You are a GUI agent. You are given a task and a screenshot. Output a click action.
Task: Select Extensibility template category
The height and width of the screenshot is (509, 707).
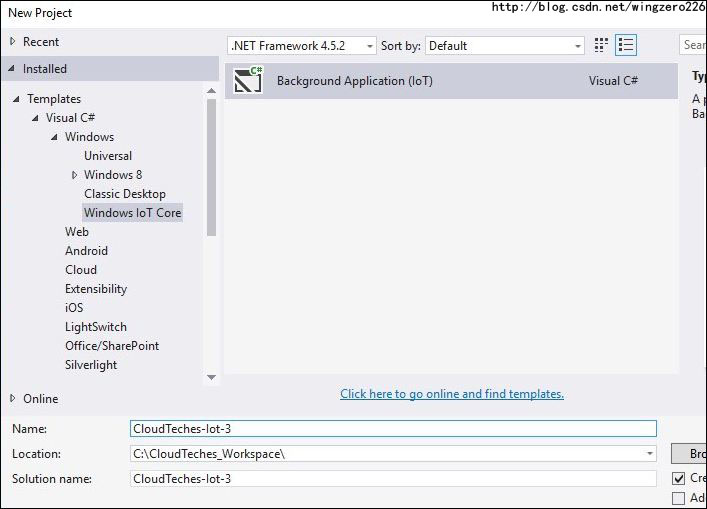pos(96,289)
